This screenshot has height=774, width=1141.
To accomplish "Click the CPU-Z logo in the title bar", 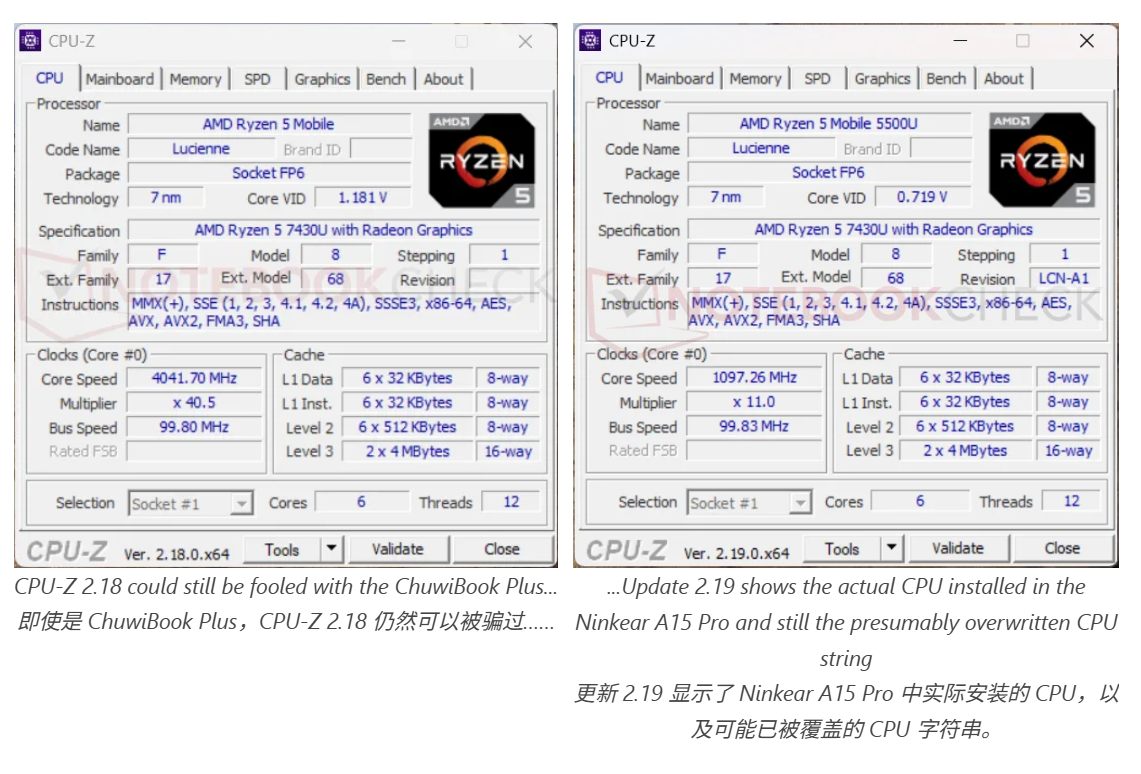I will tap(29, 41).
